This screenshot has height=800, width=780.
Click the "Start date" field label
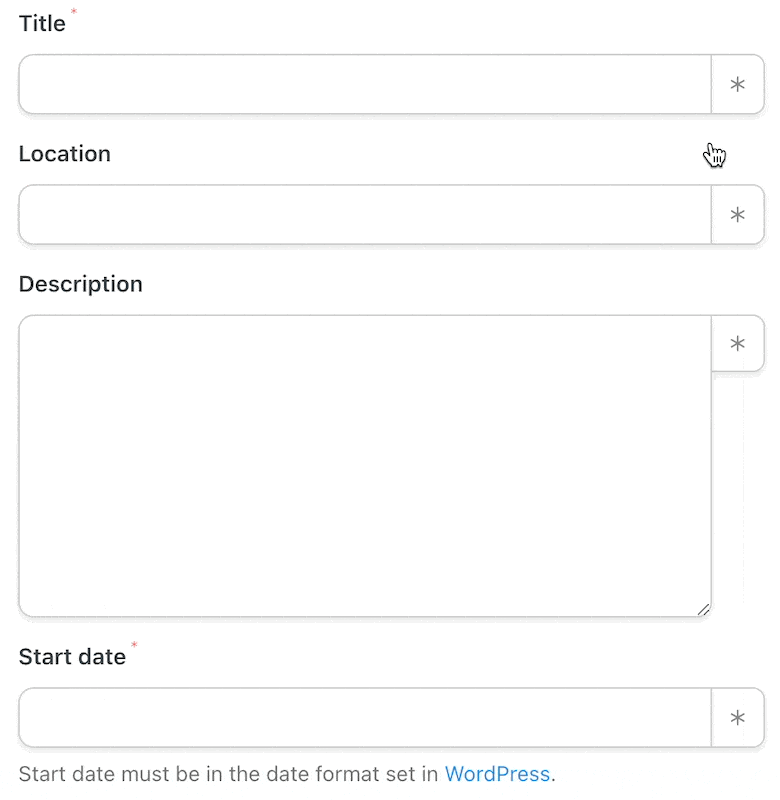72,657
